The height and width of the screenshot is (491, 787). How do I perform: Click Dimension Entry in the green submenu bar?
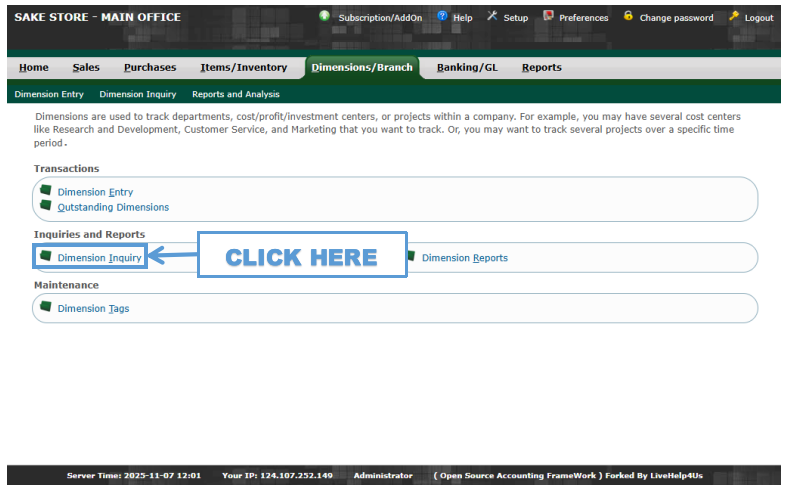(49, 94)
